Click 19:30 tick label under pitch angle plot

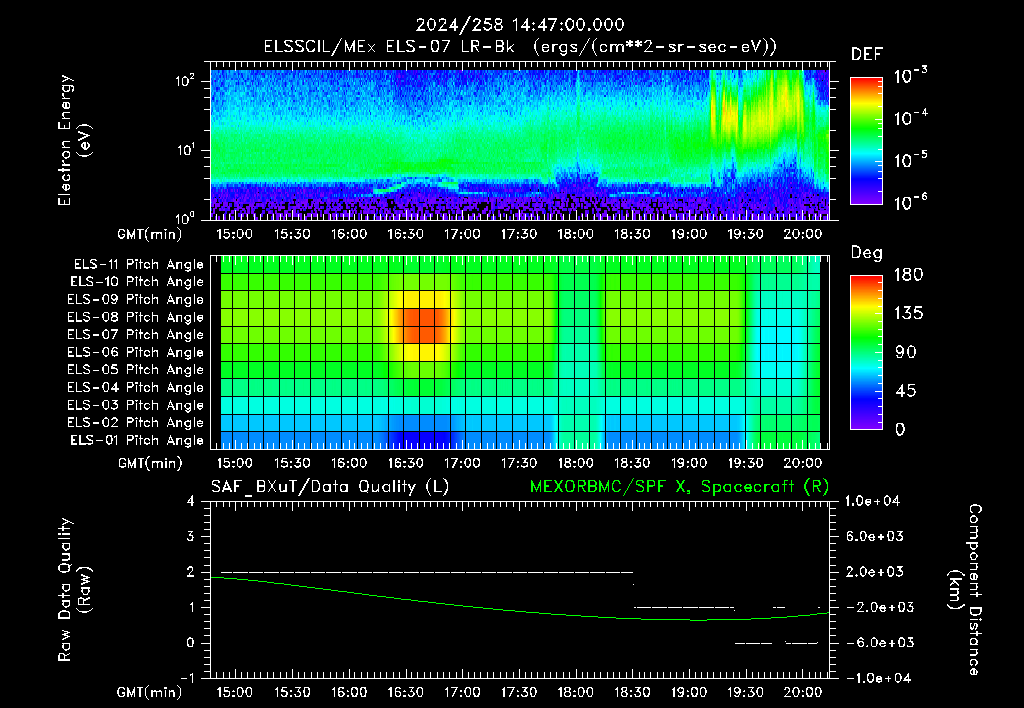pos(745,463)
